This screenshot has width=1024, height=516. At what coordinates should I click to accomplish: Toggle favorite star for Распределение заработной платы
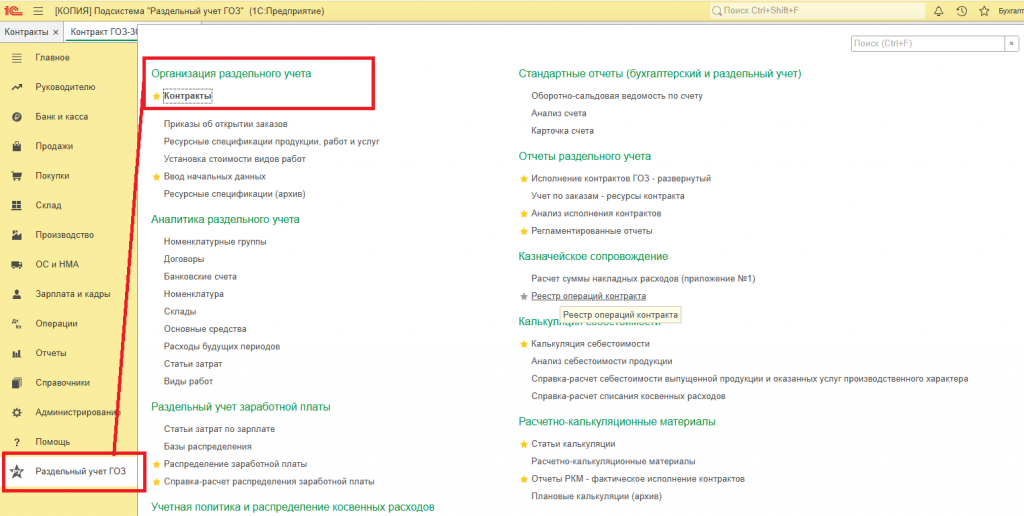[x=156, y=464]
